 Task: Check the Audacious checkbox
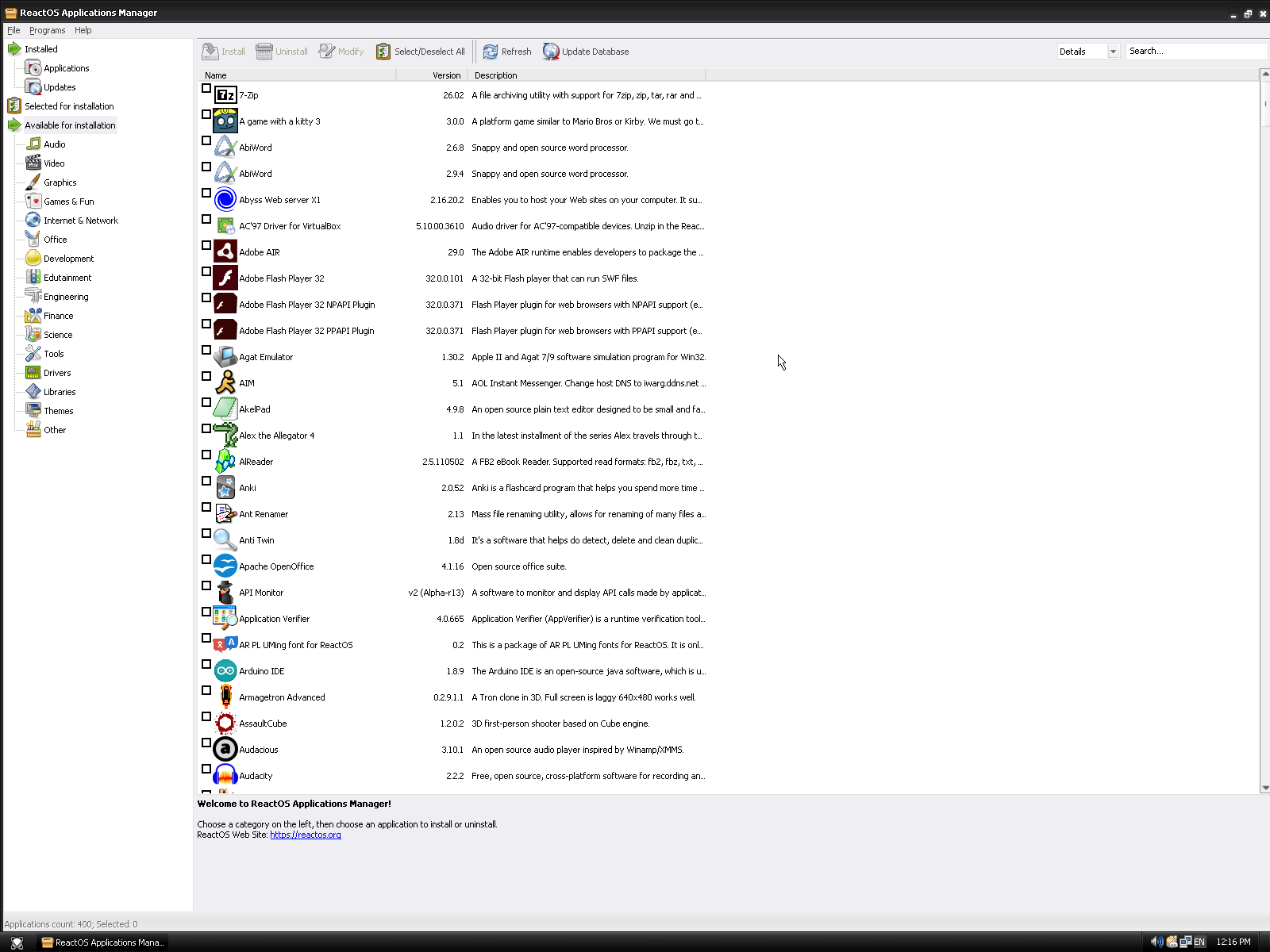(x=206, y=743)
